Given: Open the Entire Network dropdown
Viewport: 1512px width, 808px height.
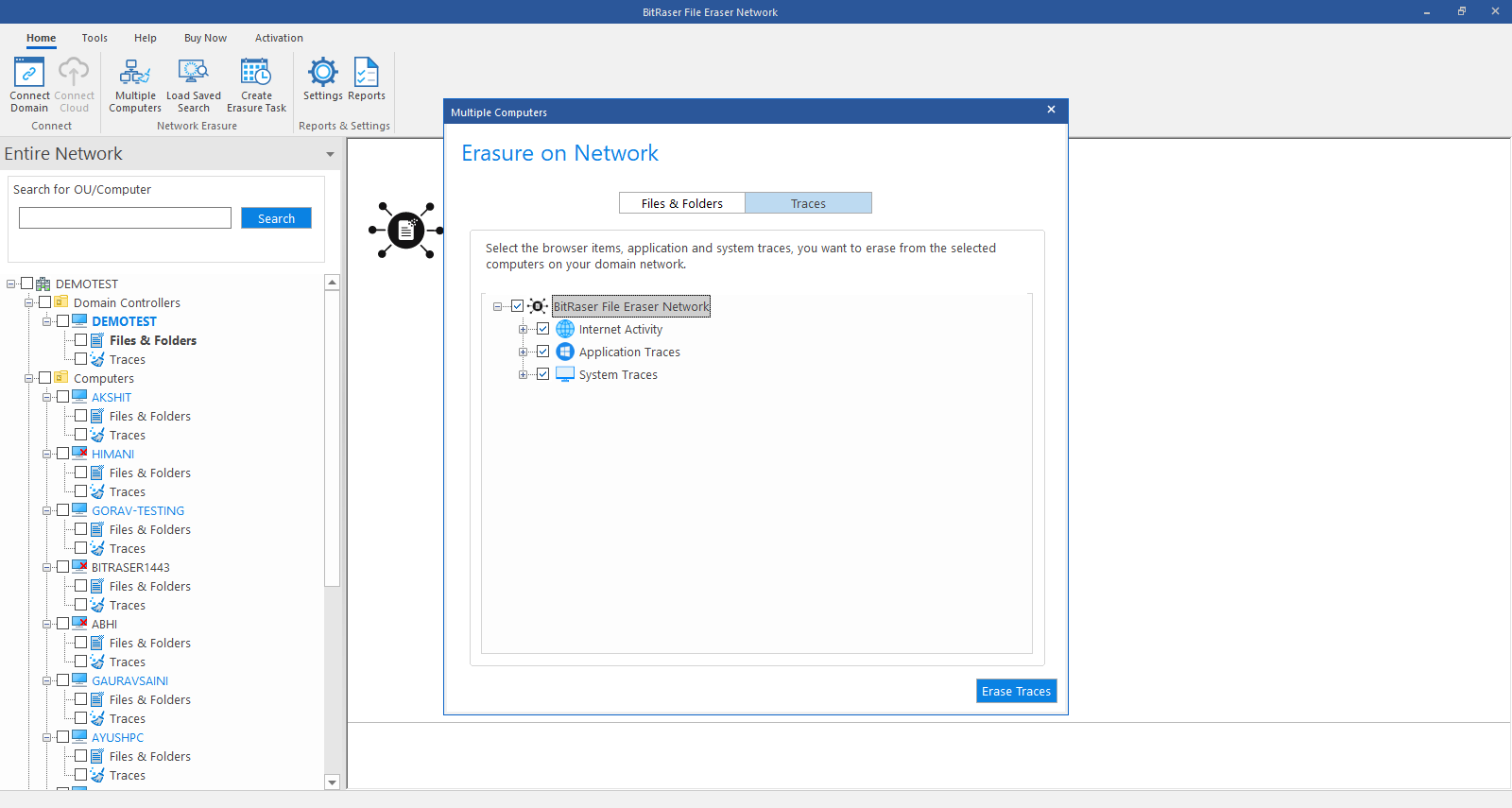Looking at the screenshot, I should pyautogui.click(x=330, y=154).
